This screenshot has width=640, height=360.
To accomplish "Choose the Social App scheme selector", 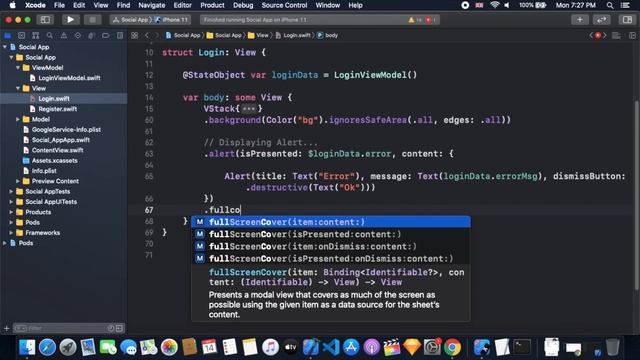I will click(x=131, y=20).
